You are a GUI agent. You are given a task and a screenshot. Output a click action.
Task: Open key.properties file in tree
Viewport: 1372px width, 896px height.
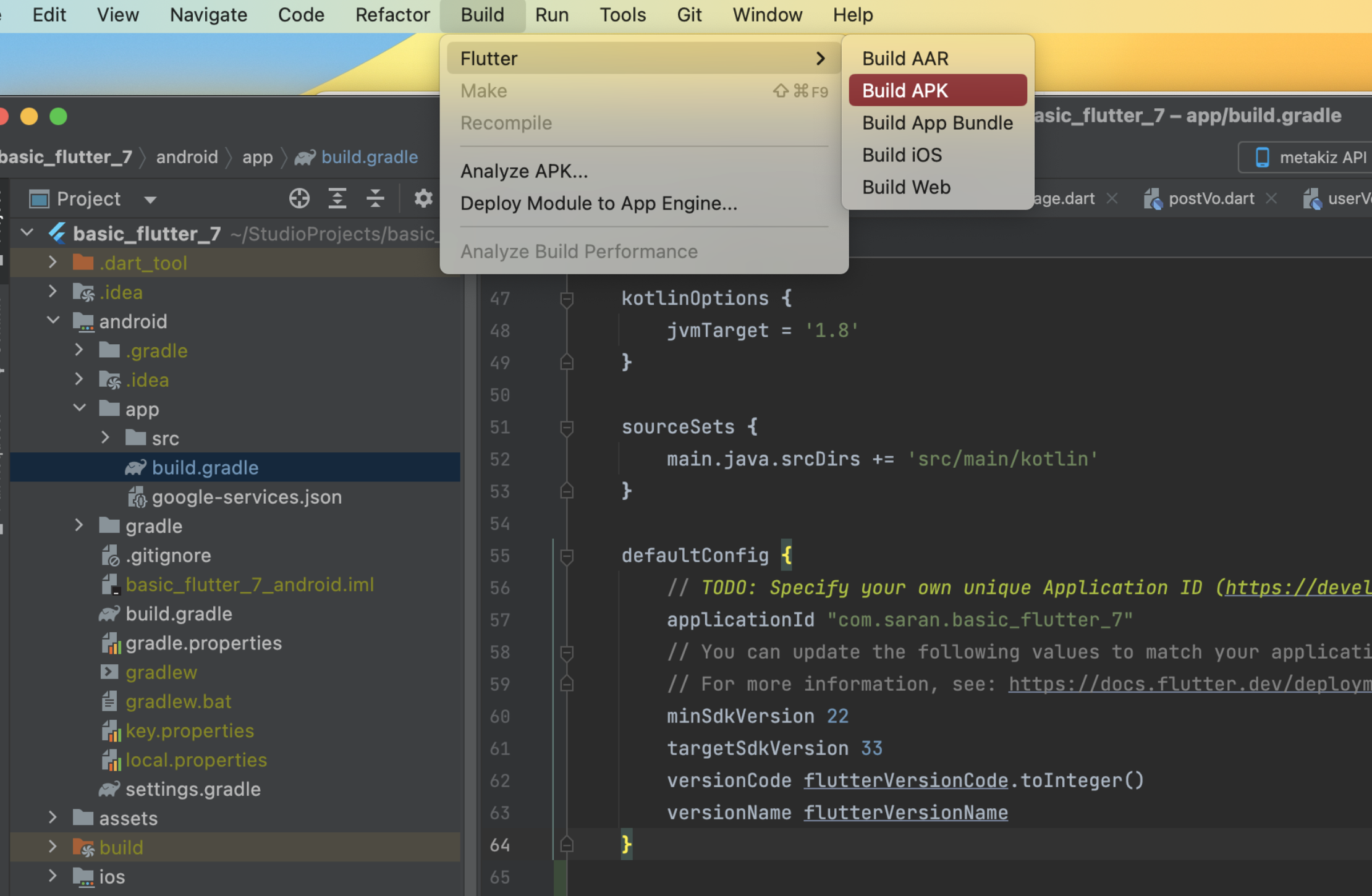click(189, 730)
